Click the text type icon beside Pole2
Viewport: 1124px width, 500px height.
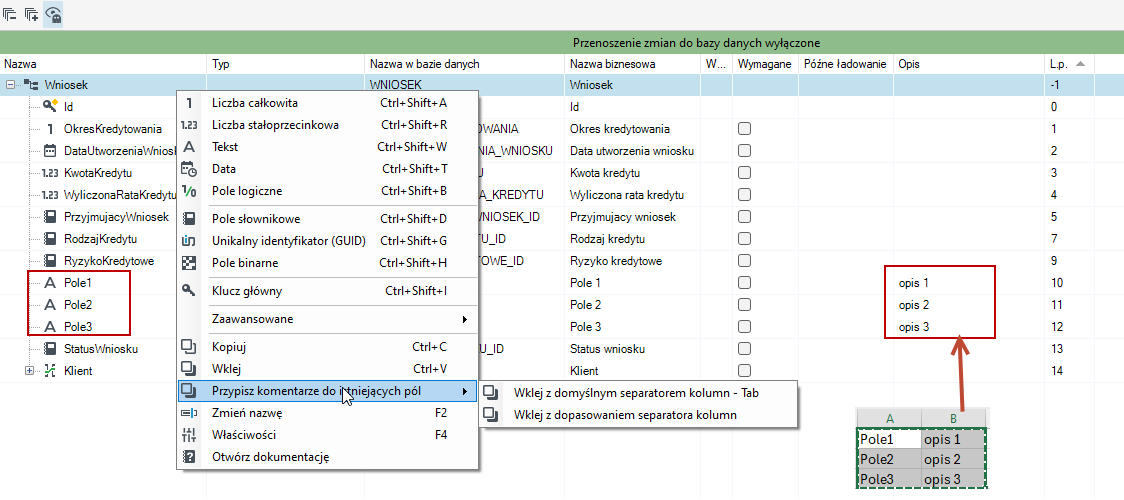pos(50,304)
